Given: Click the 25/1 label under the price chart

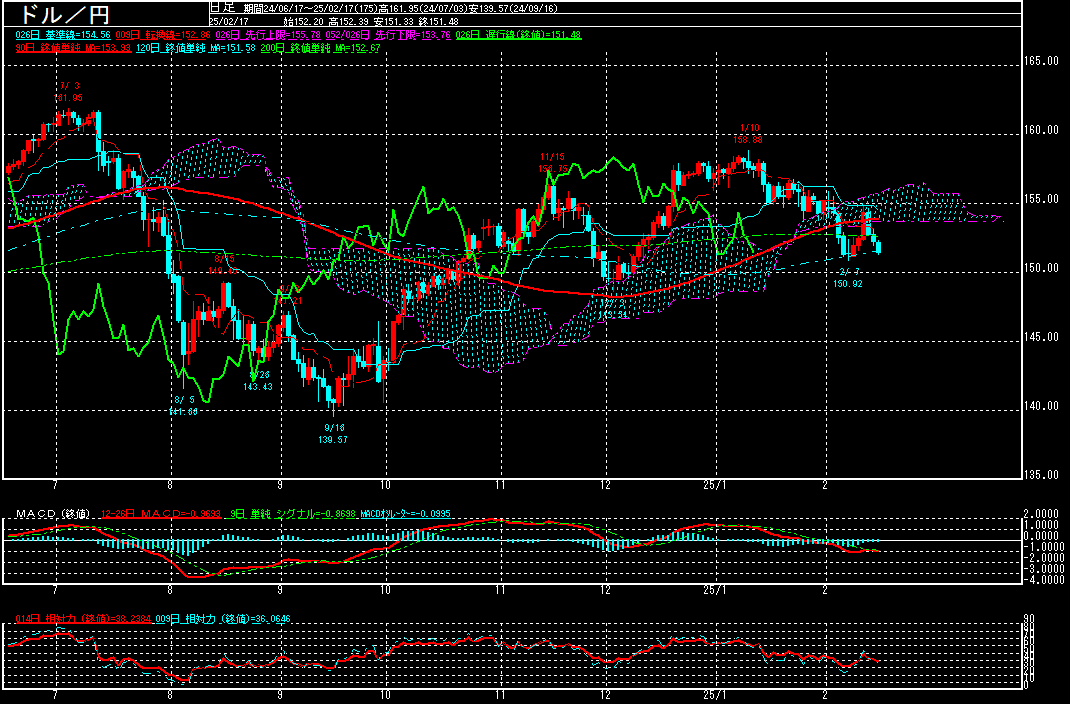Looking at the screenshot, I should click(714, 485).
